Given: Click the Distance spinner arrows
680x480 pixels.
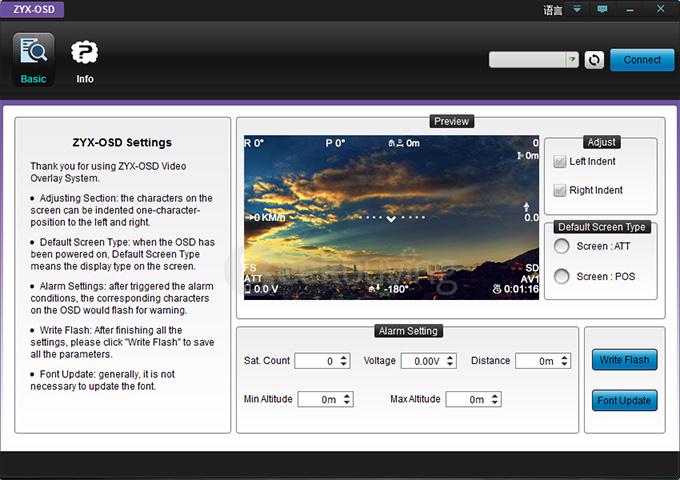Looking at the screenshot, I should 566,361.
